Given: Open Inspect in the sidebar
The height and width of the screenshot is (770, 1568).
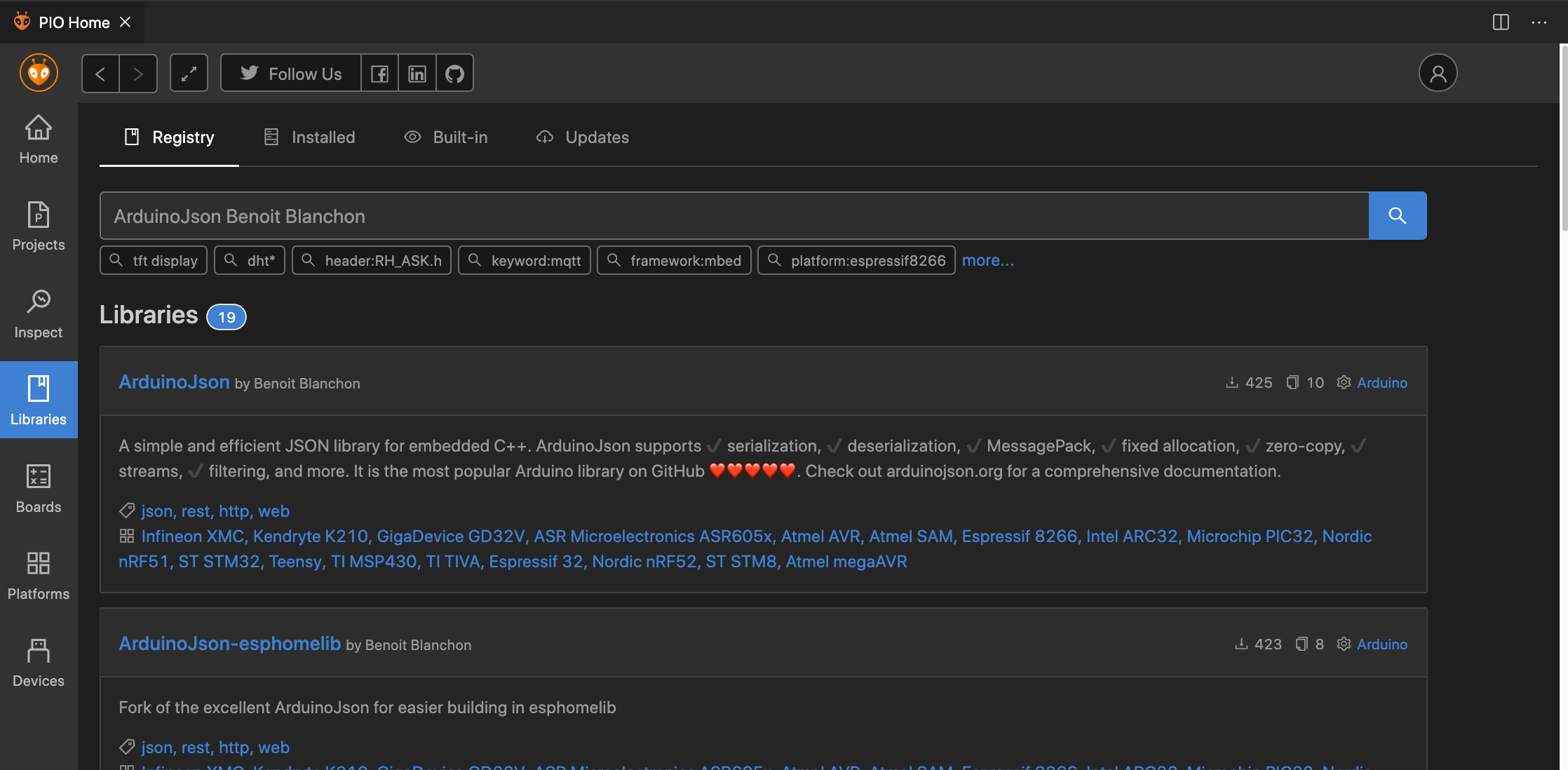Looking at the screenshot, I should pos(39,314).
